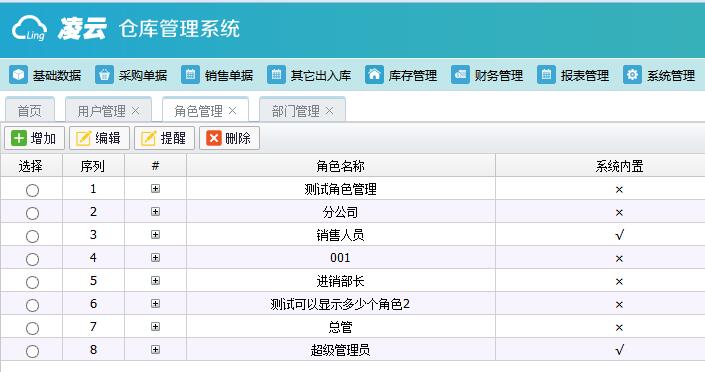Click the 其它出入库 icon

click(276, 75)
